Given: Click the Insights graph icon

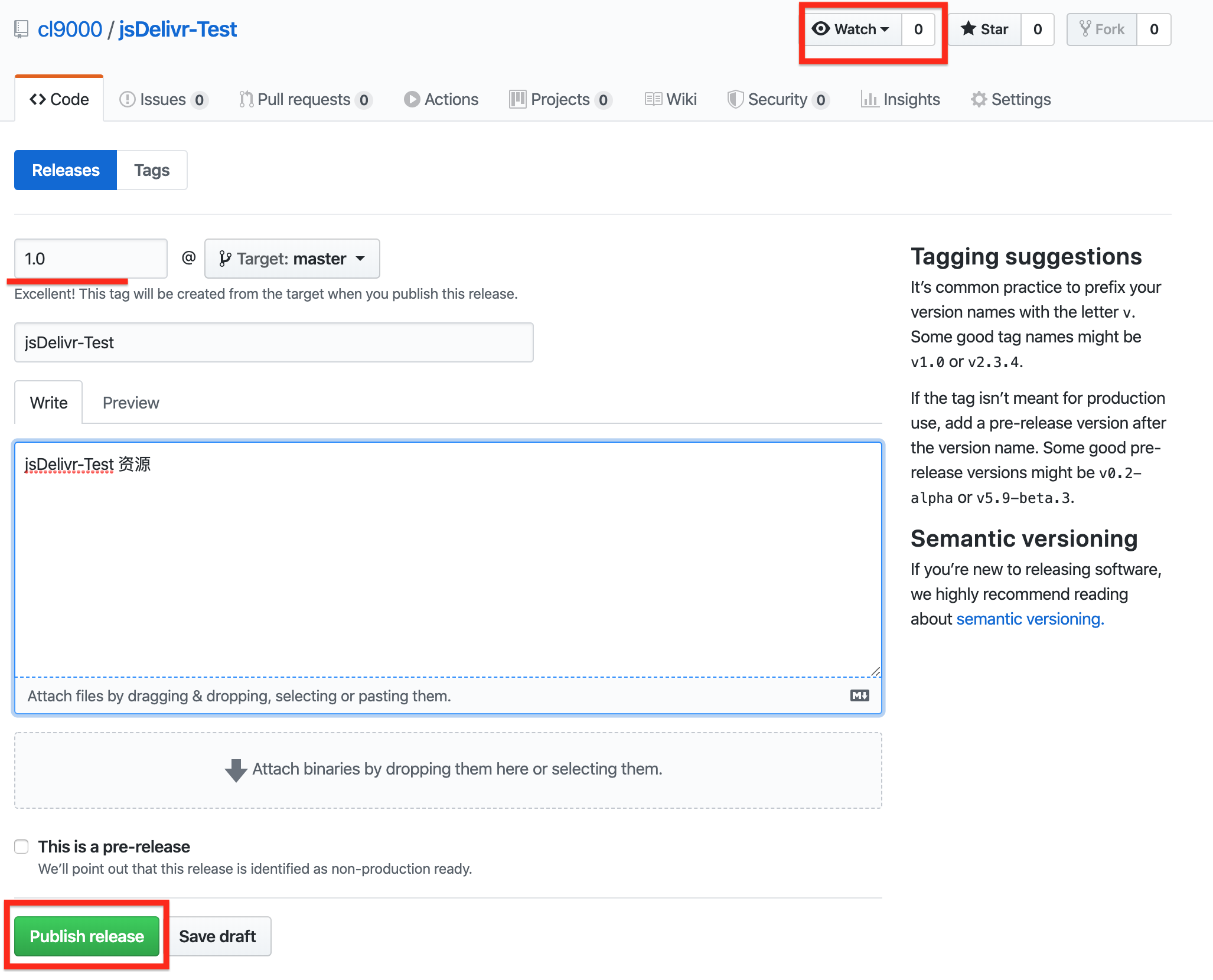Looking at the screenshot, I should tap(869, 99).
